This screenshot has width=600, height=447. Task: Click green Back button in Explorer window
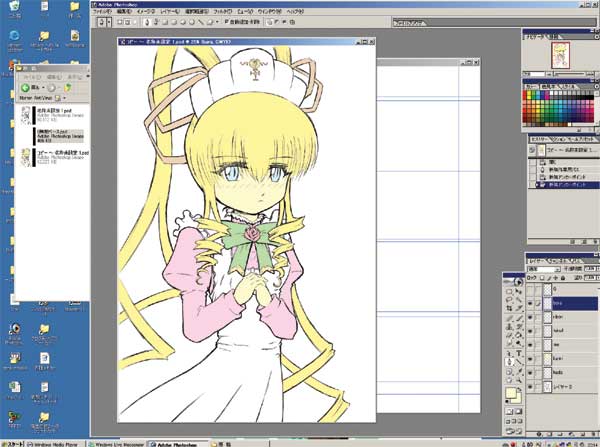tap(25, 88)
